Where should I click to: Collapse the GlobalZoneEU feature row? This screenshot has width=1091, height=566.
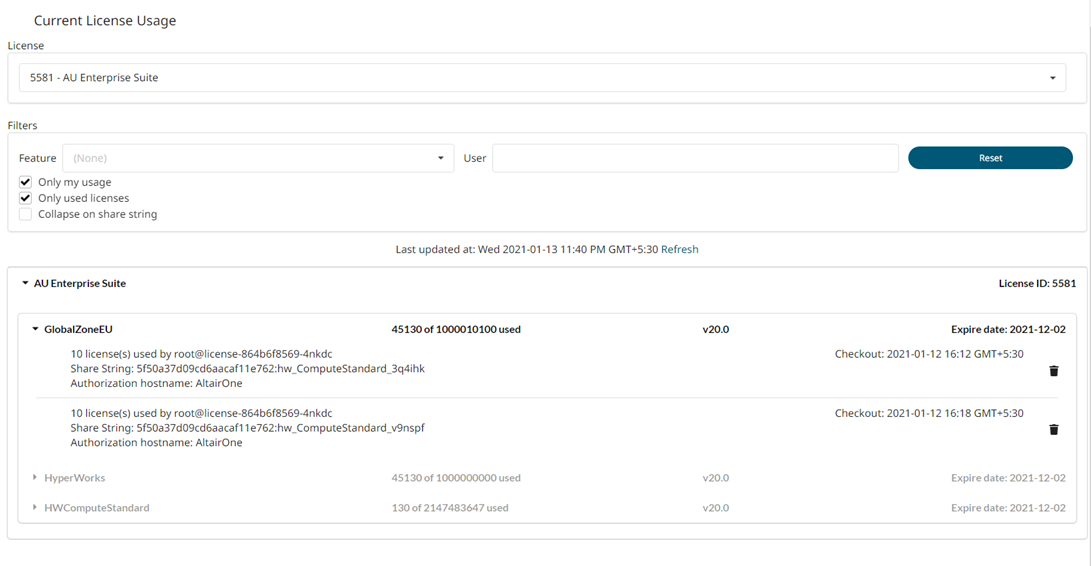tap(35, 329)
